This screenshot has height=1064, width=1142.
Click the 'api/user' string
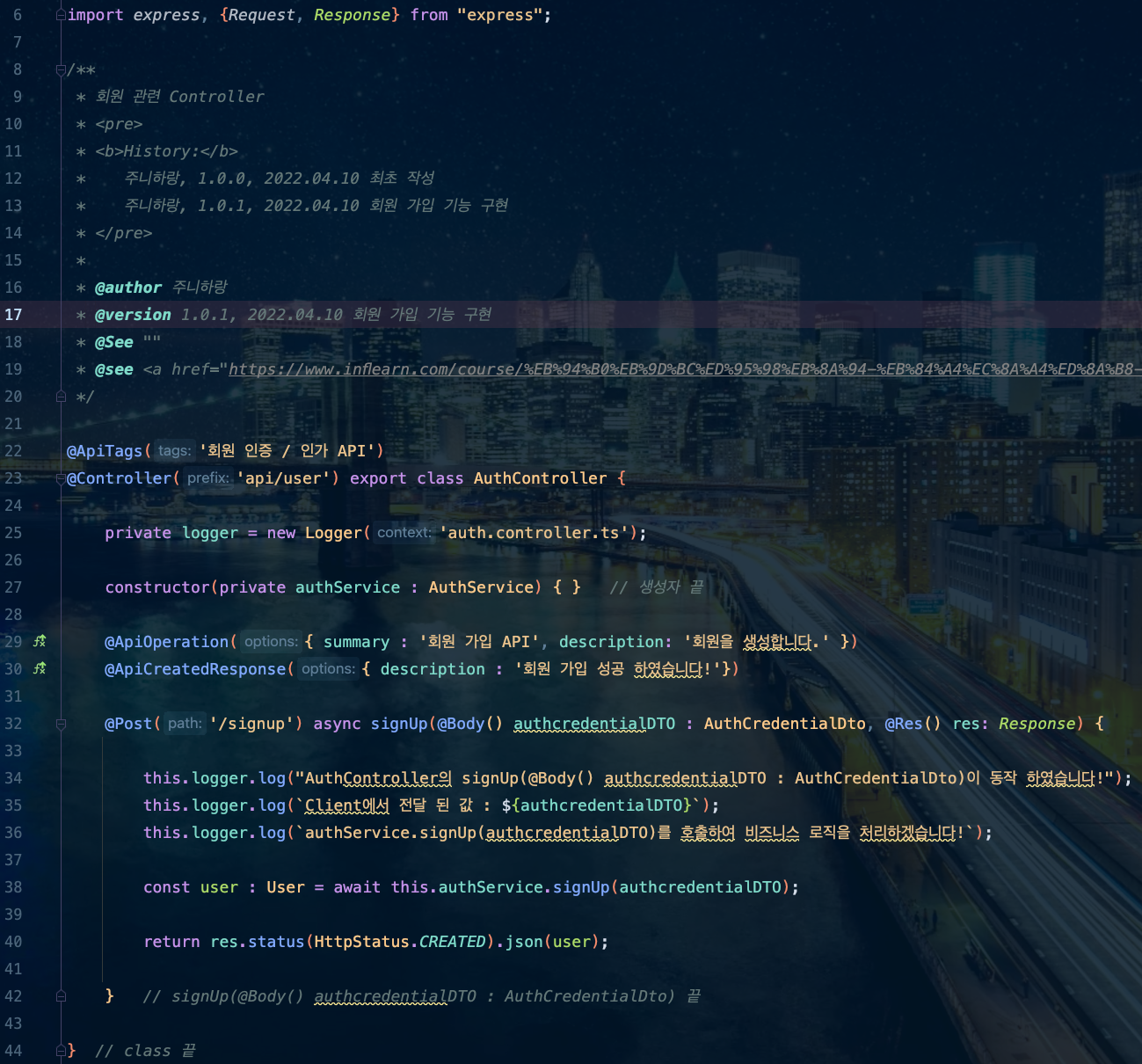pos(283,478)
